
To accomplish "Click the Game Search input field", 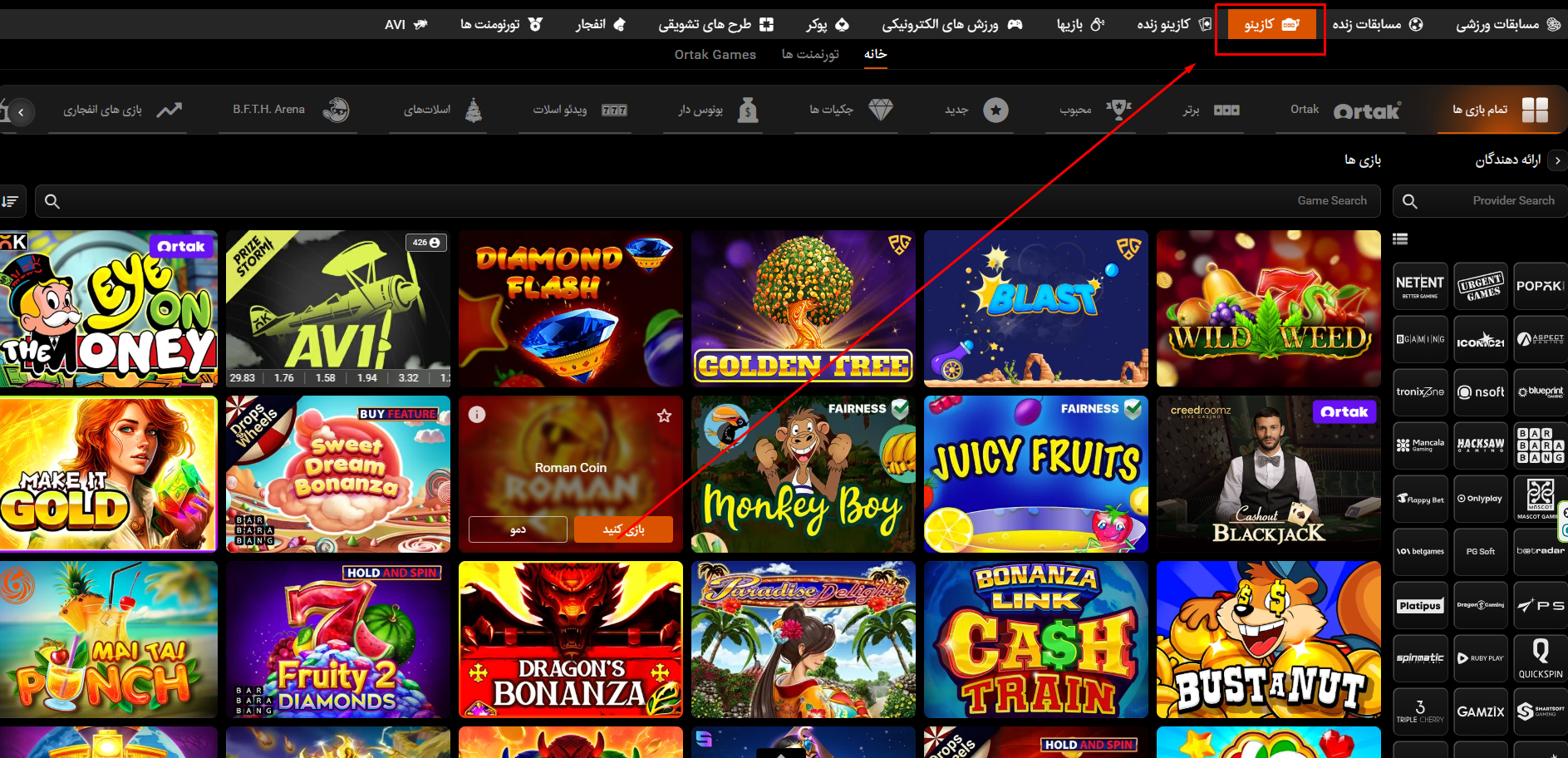I will coord(706,201).
